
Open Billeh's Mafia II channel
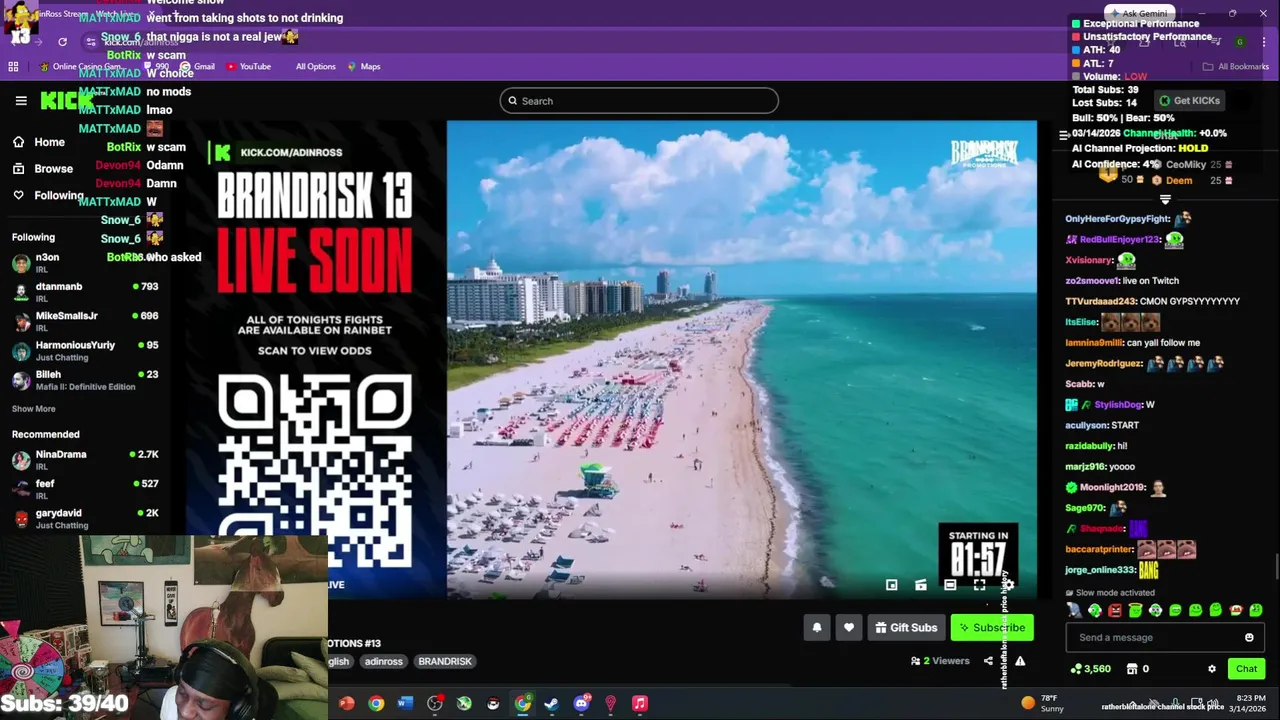tap(85, 380)
